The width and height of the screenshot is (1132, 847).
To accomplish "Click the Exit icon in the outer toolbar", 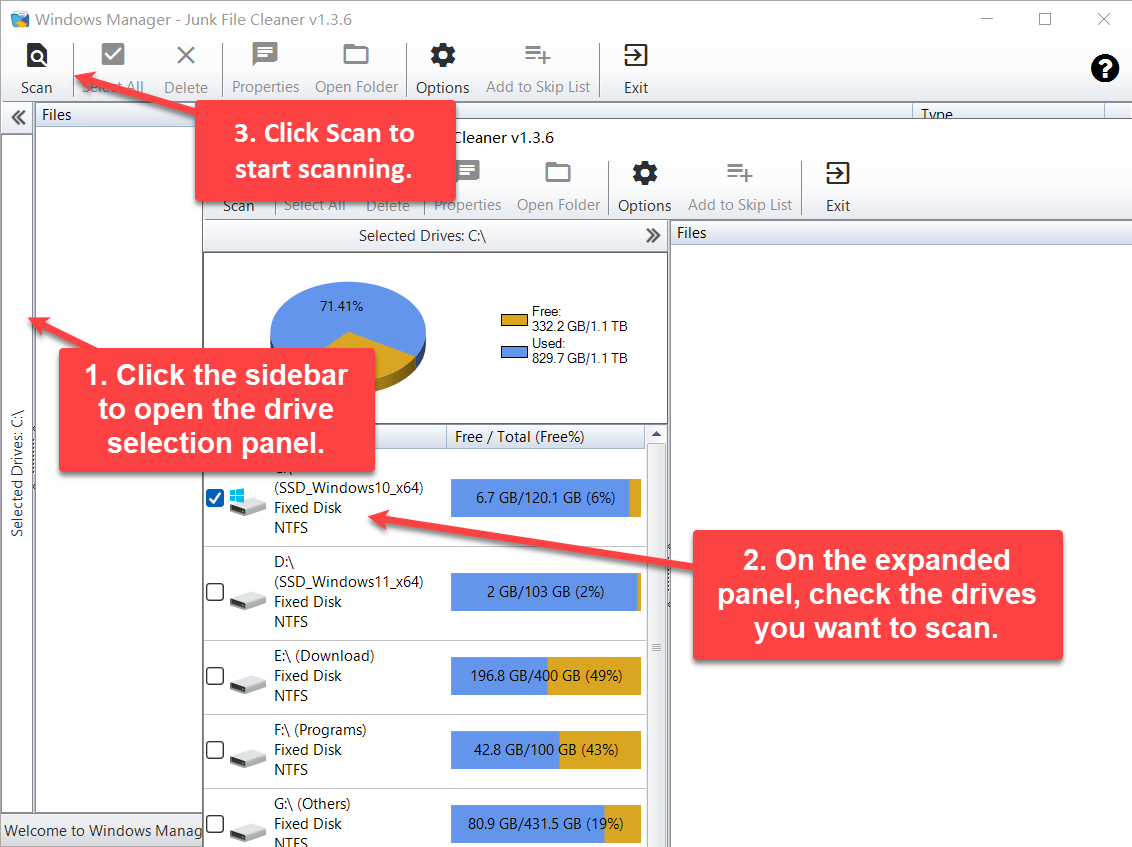I will 635,55.
